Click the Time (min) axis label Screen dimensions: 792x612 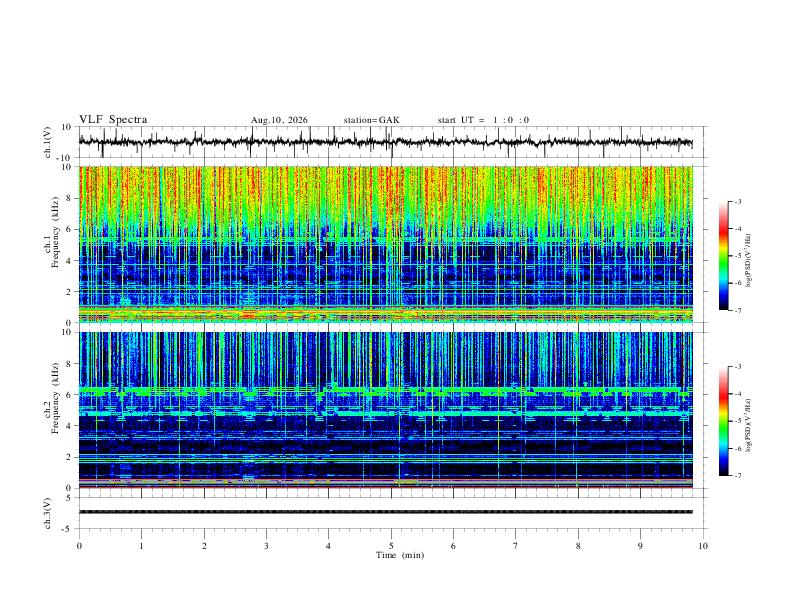click(x=400, y=555)
